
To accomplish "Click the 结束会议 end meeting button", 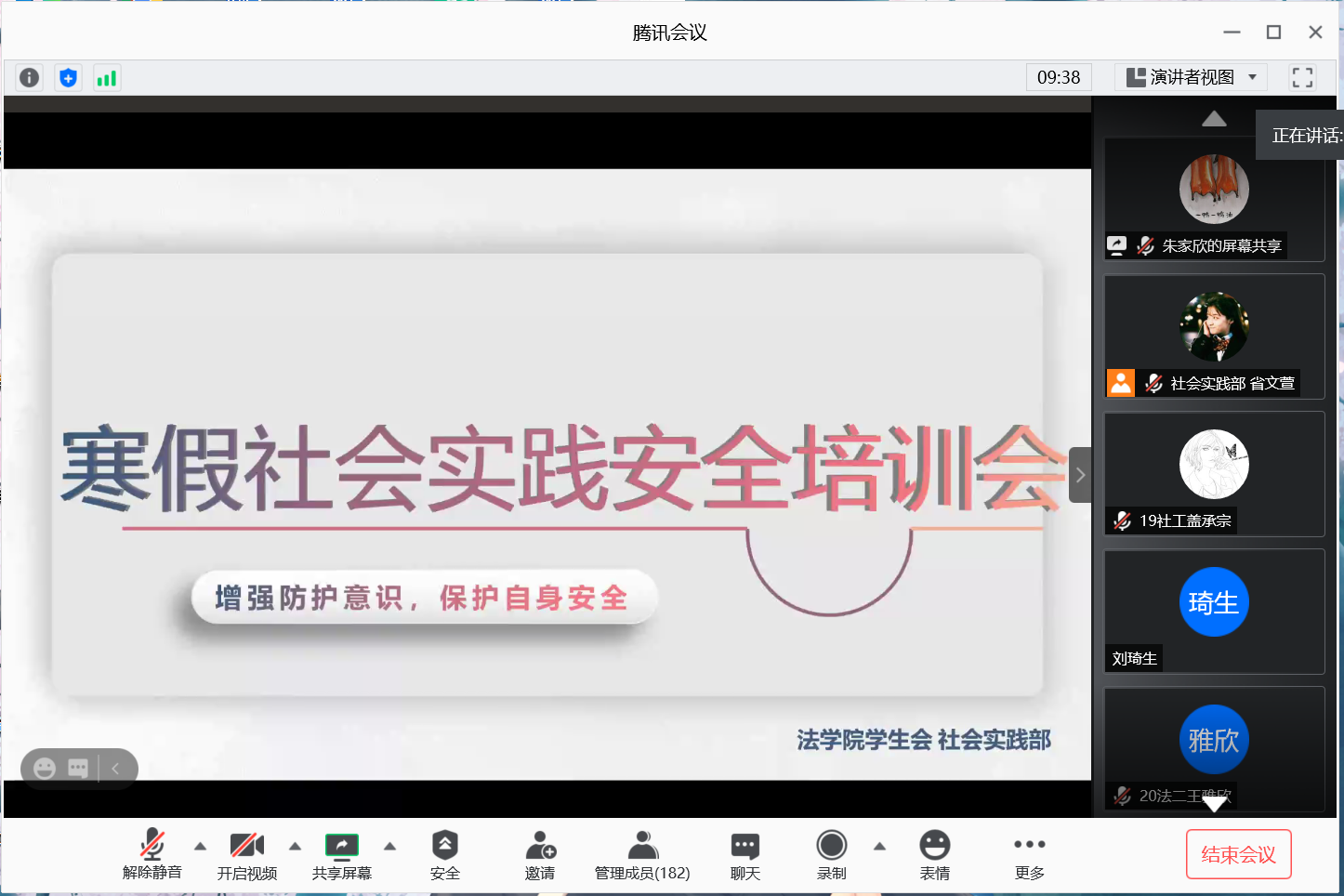I will pos(1238,854).
